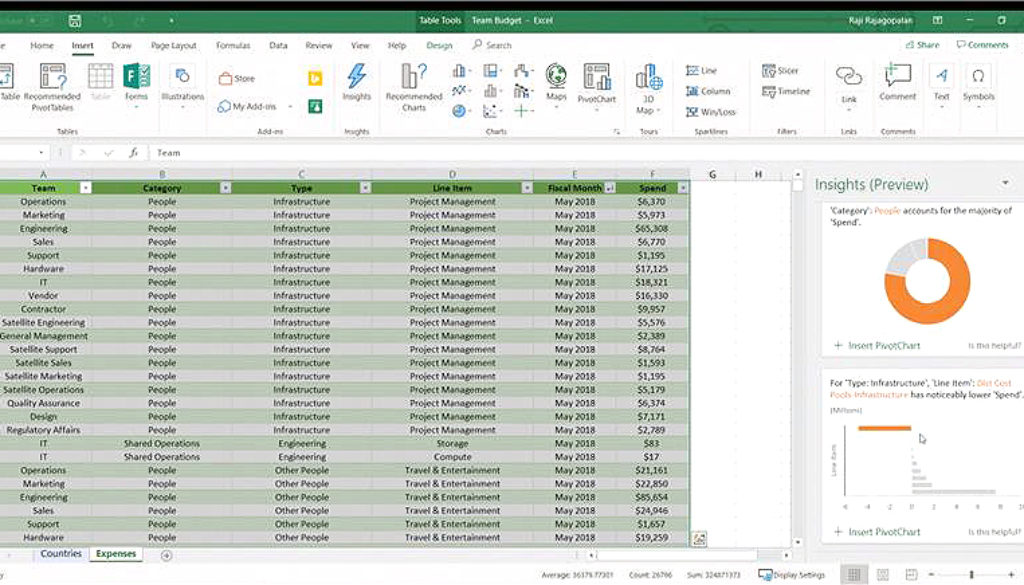Click 'Is this helpful?' under donut chart
1024x585 pixels.
click(994, 345)
